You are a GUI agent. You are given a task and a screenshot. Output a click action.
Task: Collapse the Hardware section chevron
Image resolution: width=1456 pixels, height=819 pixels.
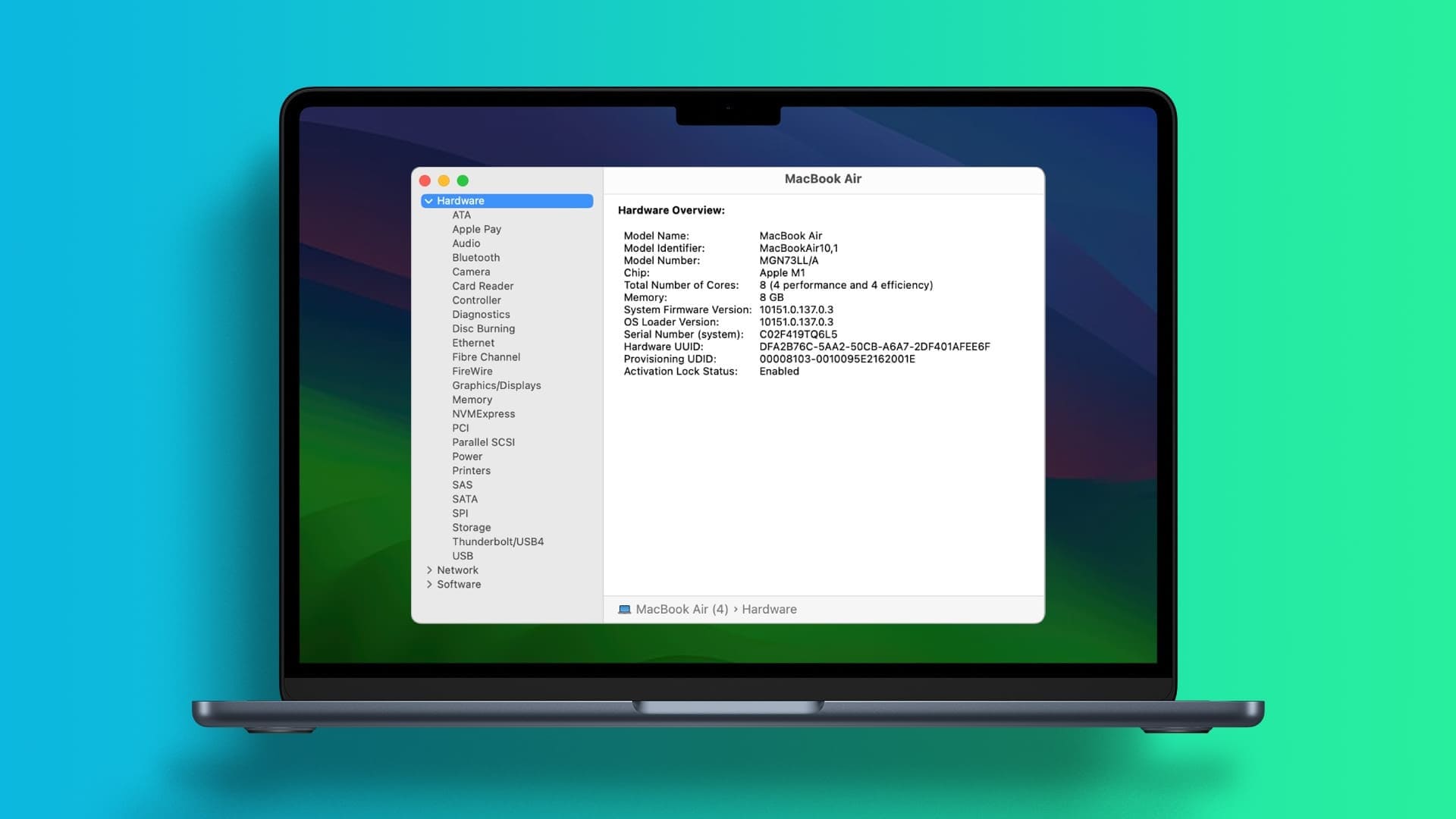(x=429, y=201)
